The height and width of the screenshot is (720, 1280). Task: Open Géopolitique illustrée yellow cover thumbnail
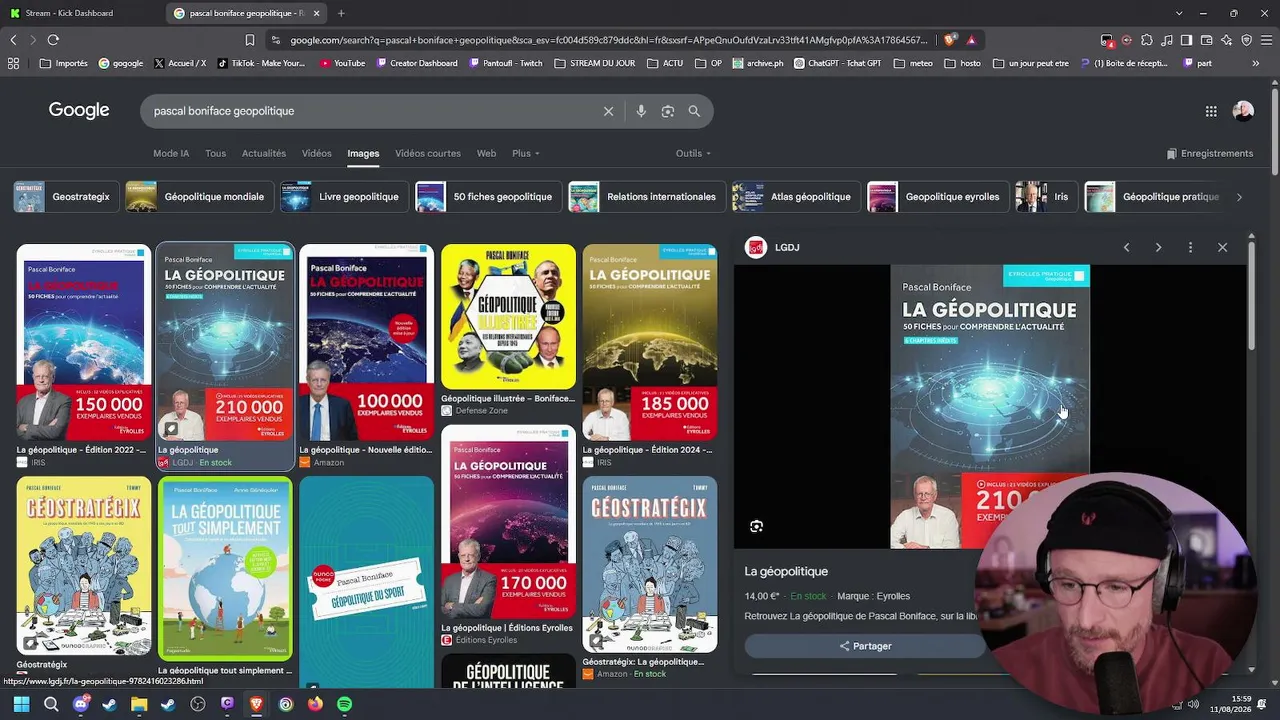pyautogui.click(x=509, y=317)
